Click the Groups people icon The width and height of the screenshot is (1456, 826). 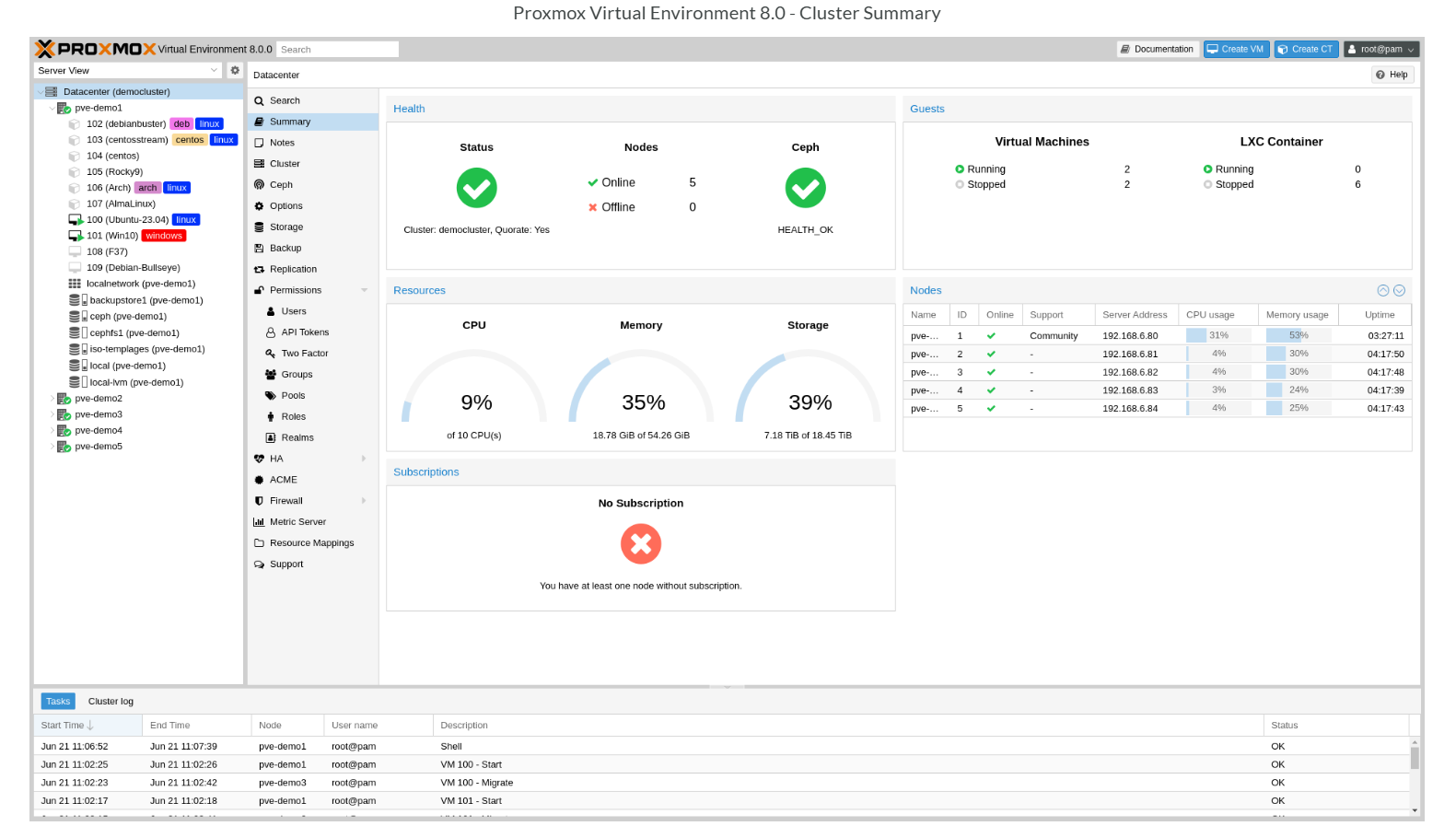[271, 375]
